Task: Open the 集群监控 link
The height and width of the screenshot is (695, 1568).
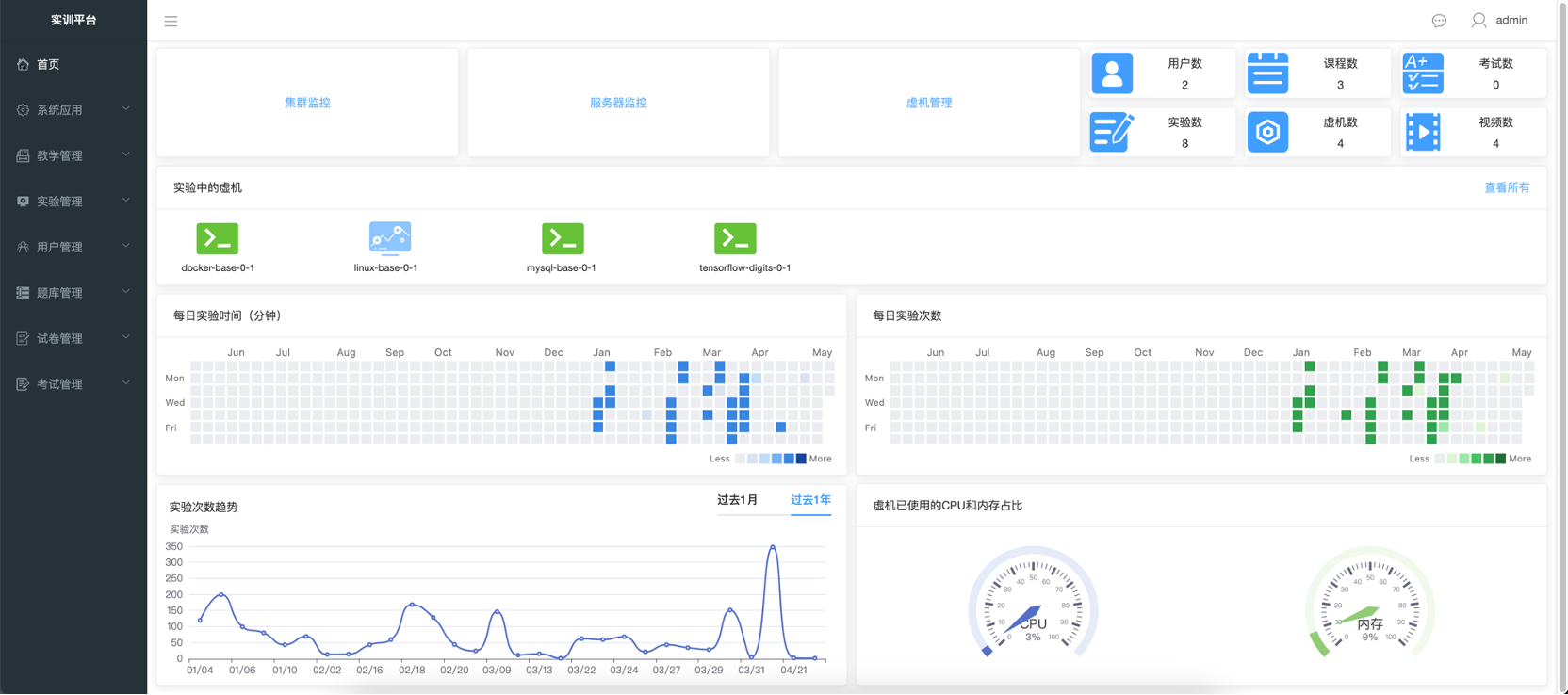Action: coord(307,103)
